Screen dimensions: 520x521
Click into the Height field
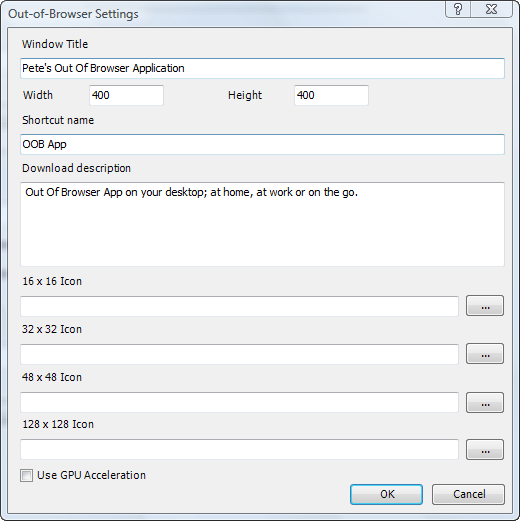click(331, 95)
